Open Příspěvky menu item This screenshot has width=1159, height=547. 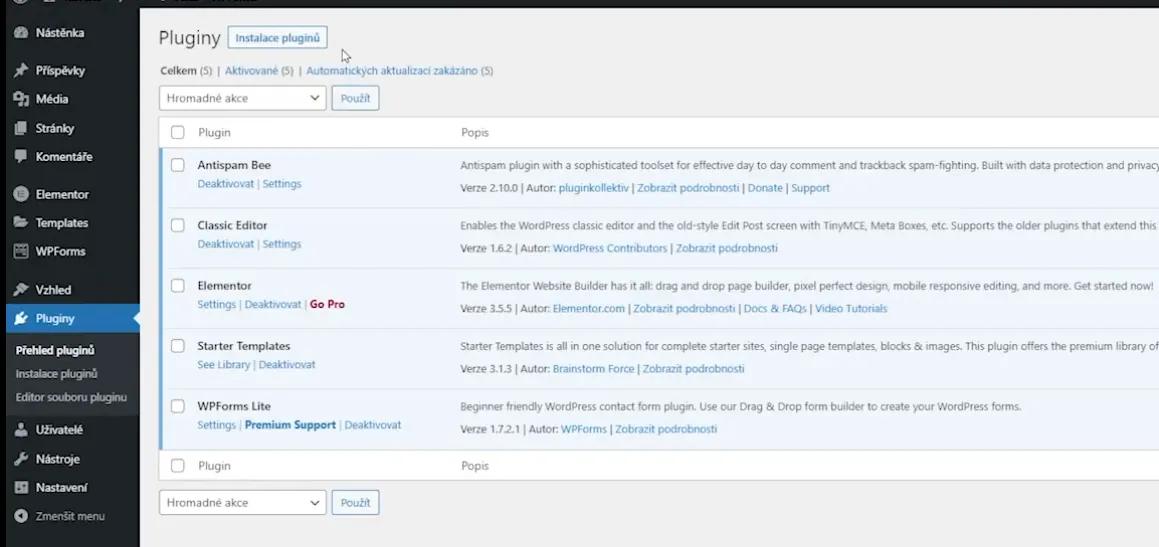pos(61,71)
